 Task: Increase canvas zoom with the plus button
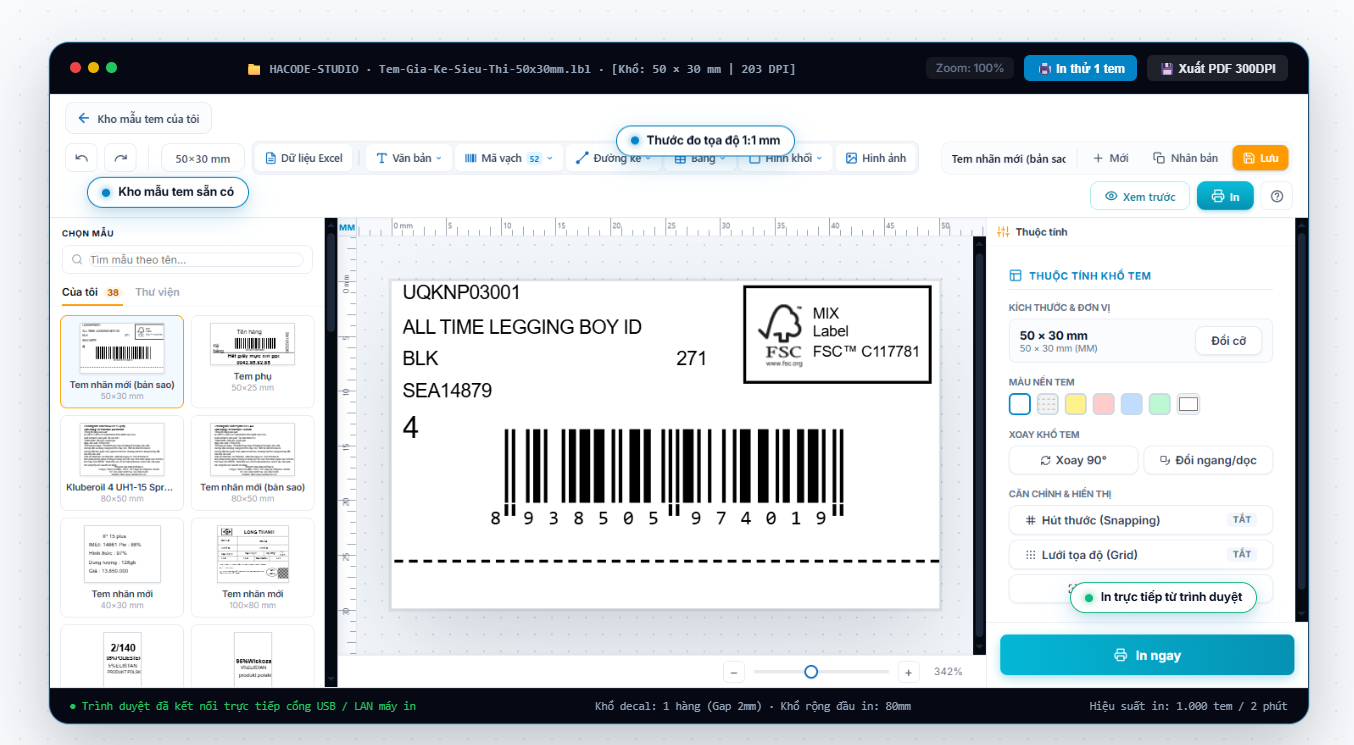tap(908, 672)
